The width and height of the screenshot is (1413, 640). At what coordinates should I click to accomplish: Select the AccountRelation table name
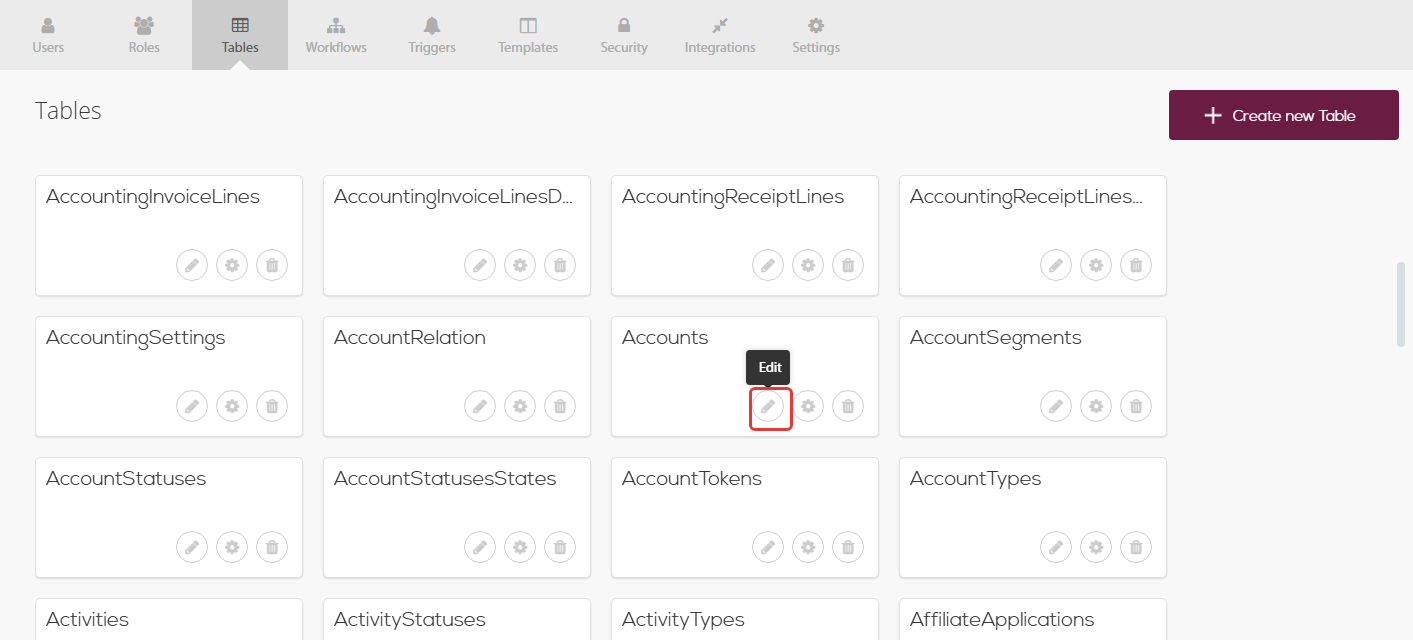coord(410,338)
